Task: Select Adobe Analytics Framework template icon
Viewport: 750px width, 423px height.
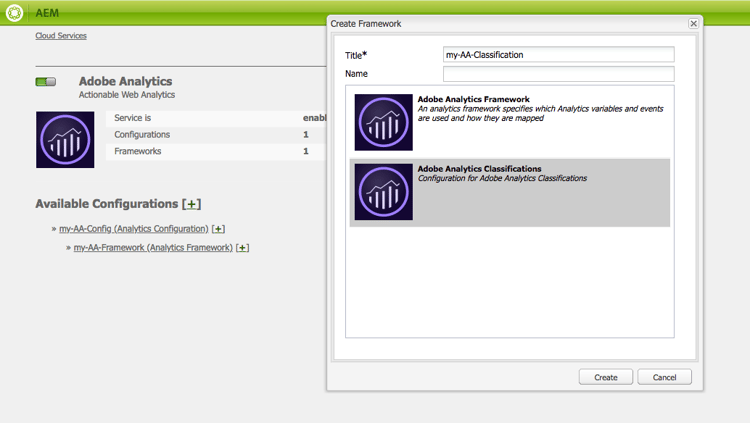Action: [384, 122]
